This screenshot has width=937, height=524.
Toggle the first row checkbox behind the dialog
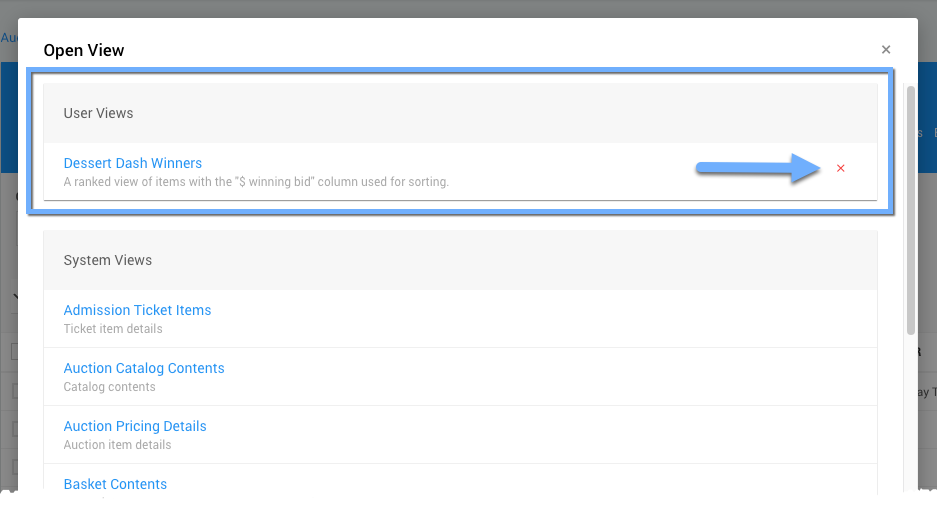coord(14,391)
